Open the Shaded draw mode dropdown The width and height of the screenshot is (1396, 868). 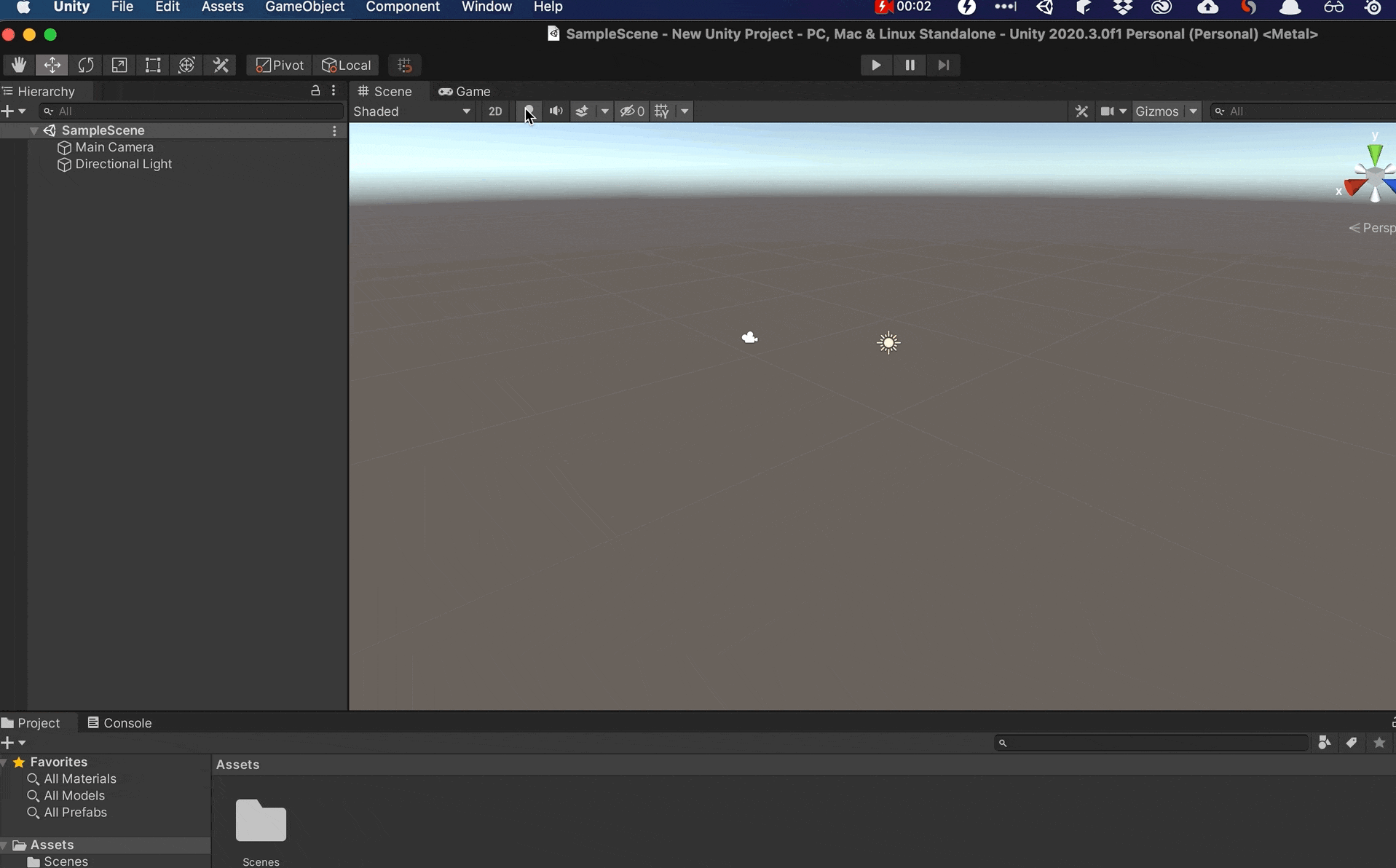412,111
